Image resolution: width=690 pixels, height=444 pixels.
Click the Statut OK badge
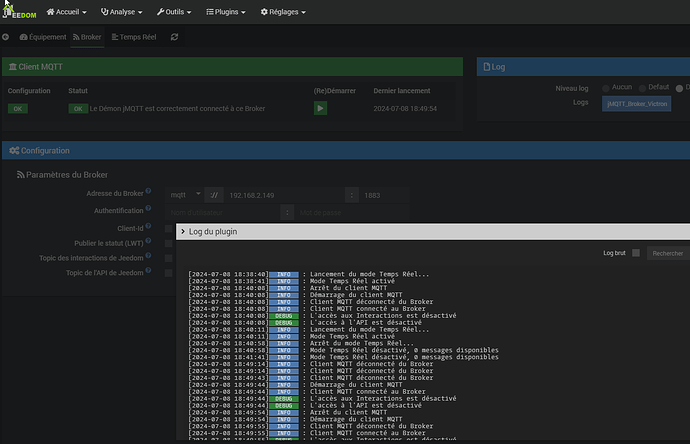coord(78,109)
